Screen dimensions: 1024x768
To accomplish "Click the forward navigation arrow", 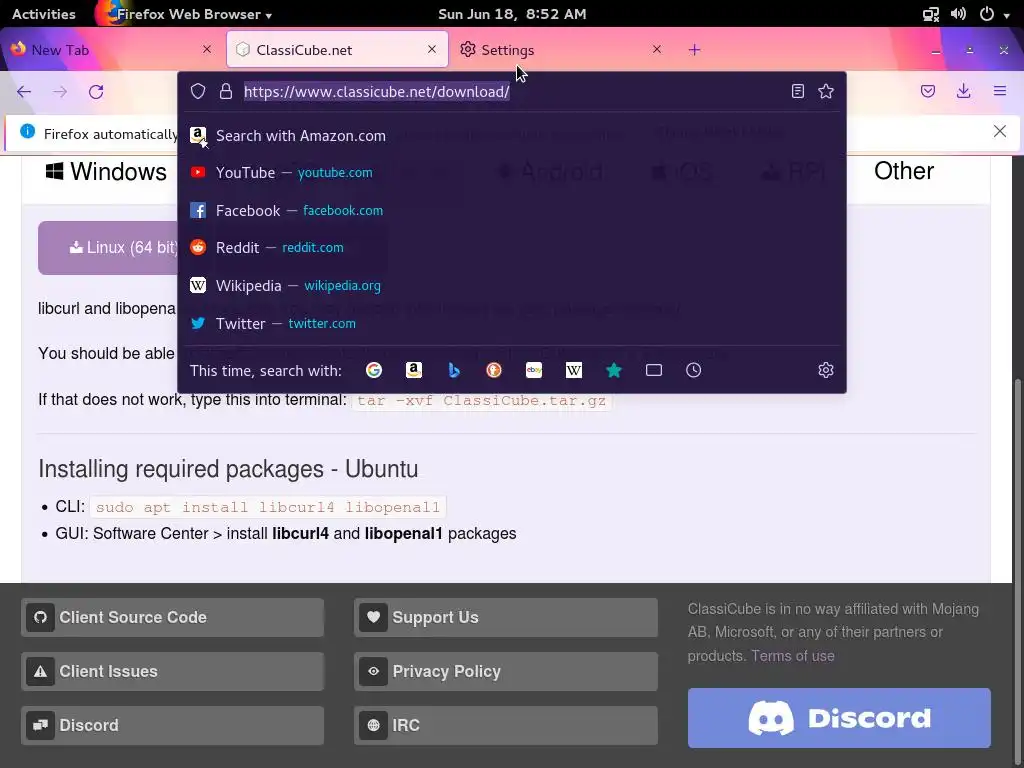I will point(60,91).
